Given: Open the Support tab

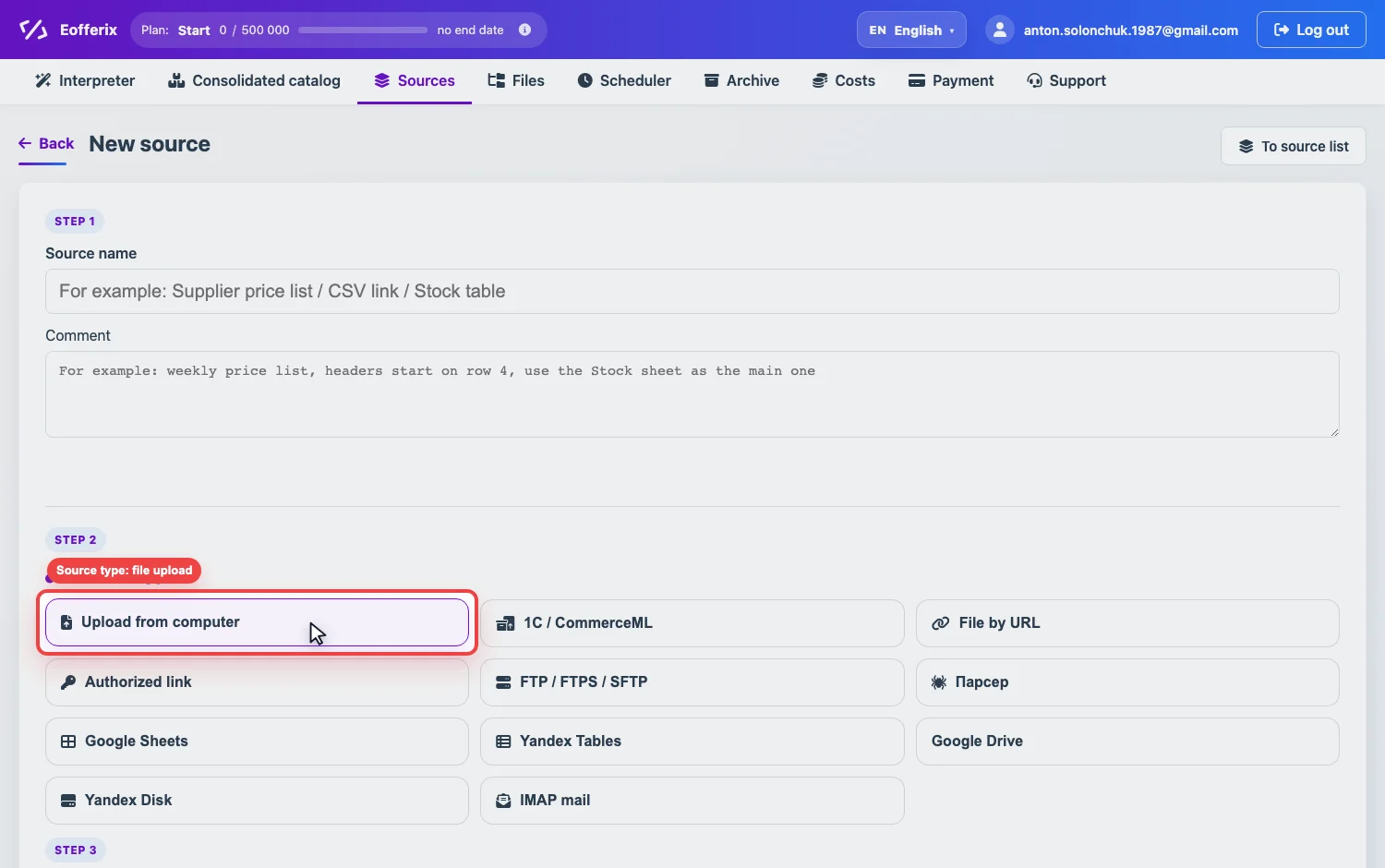Looking at the screenshot, I should pyautogui.click(x=1066, y=81).
